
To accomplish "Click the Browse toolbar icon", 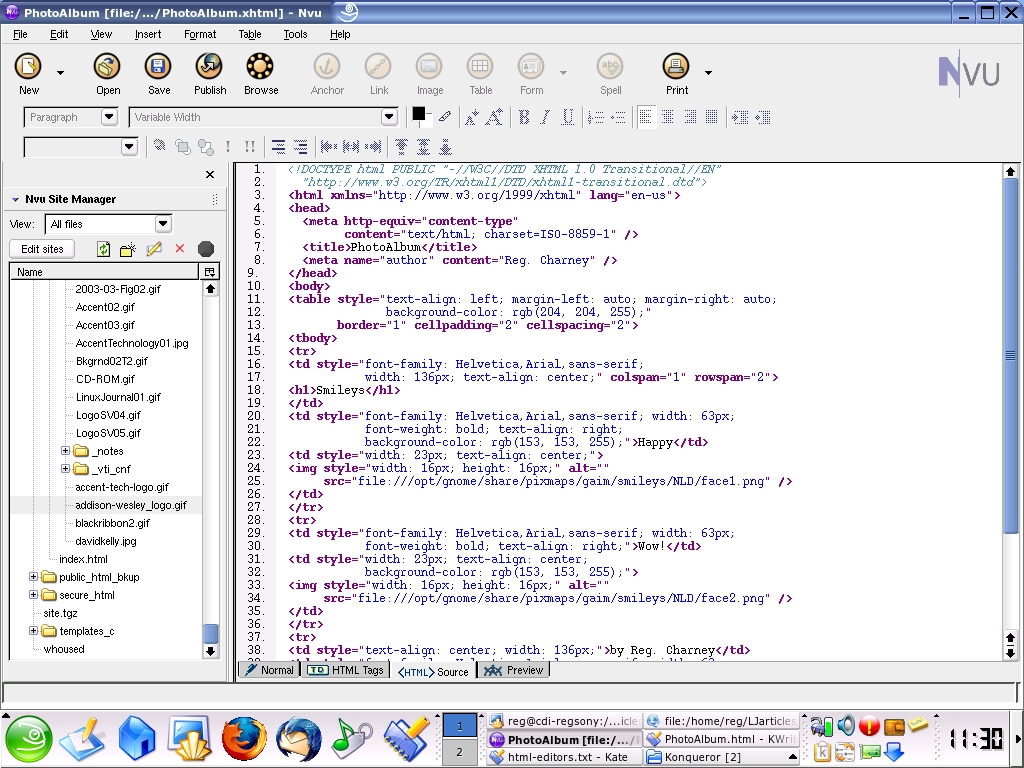I will tap(260, 68).
